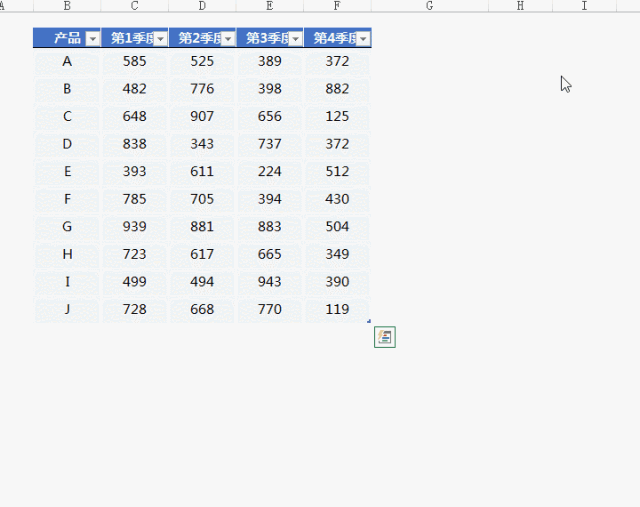Click cell with value 398

pos(269,89)
